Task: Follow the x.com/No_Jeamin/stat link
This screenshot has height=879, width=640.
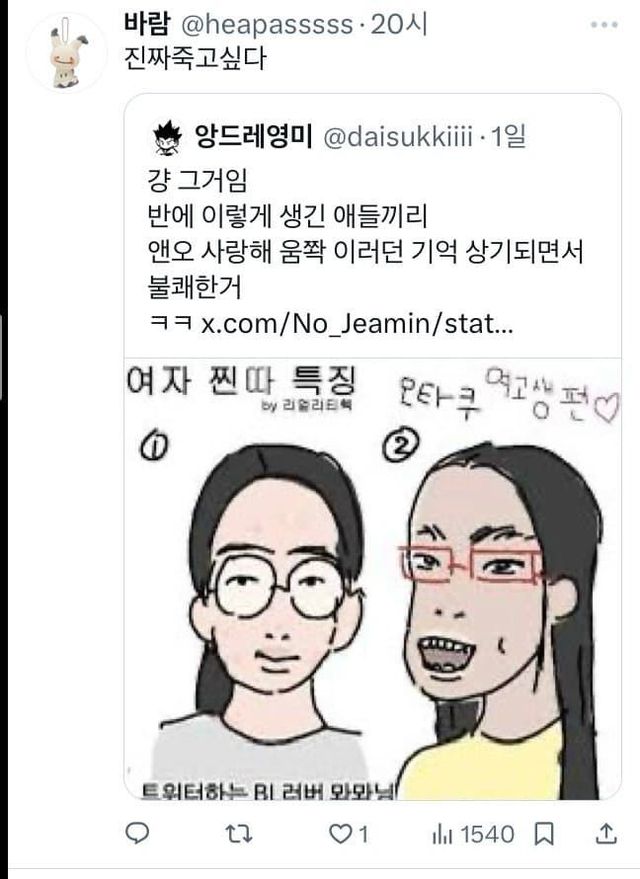Action: pos(357,323)
